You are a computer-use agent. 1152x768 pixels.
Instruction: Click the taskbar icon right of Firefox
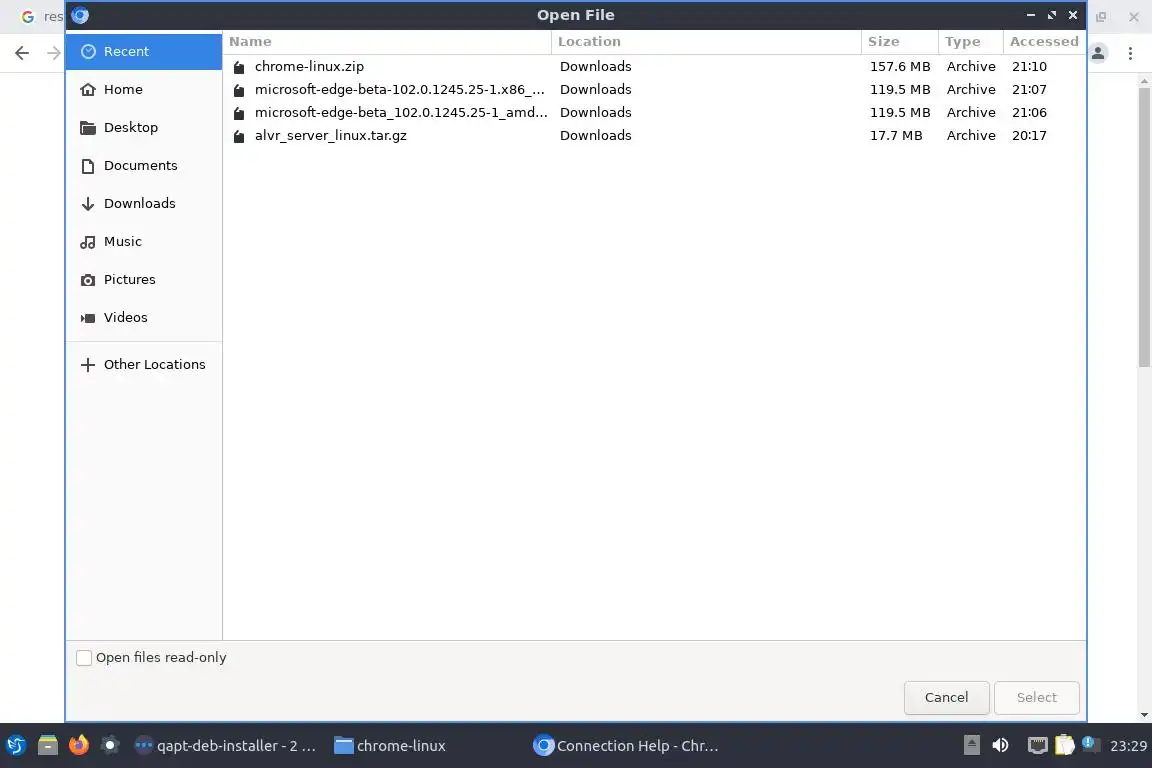(109, 745)
